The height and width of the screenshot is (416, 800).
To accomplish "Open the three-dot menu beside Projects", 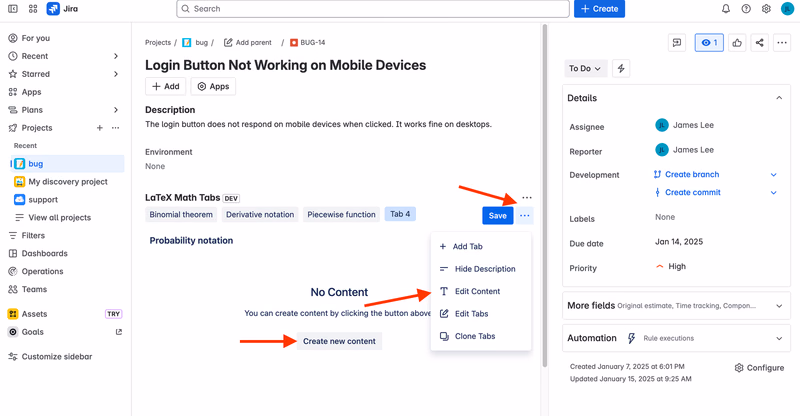I will click(x=116, y=128).
